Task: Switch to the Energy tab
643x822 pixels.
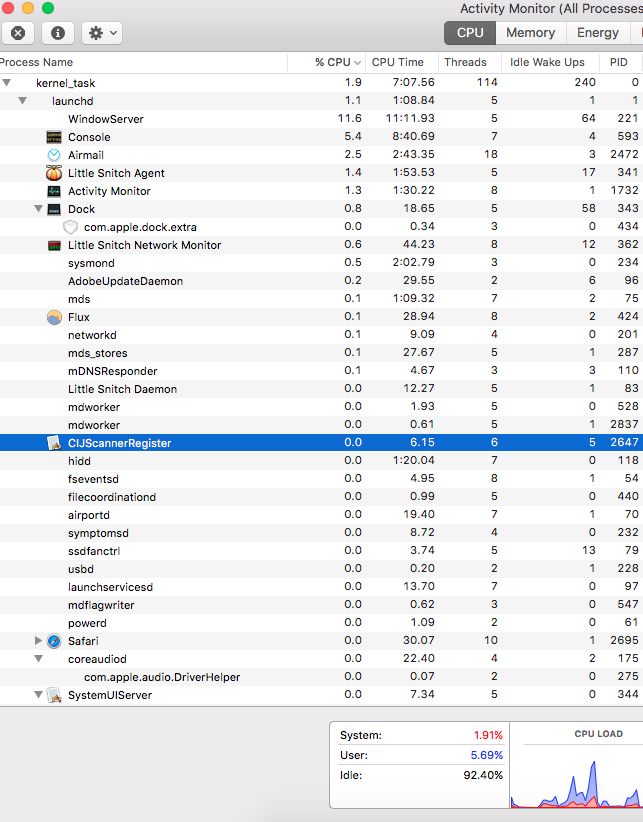Action: [597, 33]
